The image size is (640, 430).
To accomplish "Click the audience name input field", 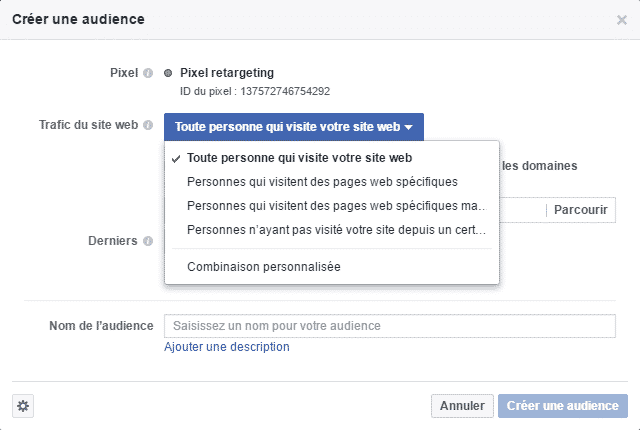I will click(390, 326).
